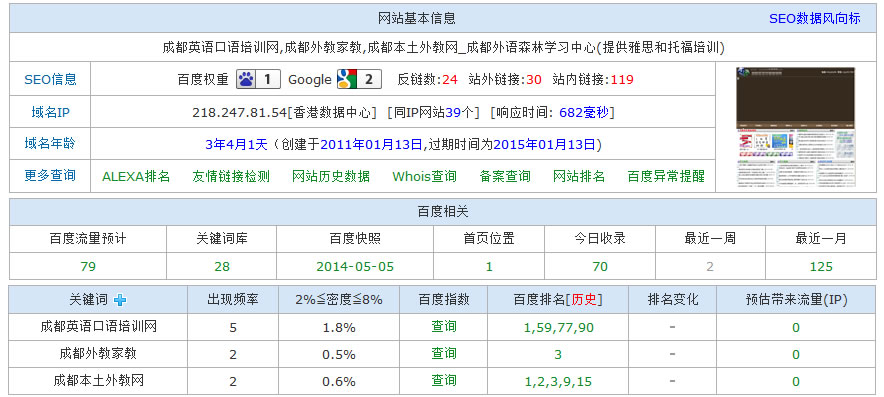The width and height of the screenshot is (884, 397).
Task: Select the keyword 成都英语口语培训网 cell
Action: 98,327
